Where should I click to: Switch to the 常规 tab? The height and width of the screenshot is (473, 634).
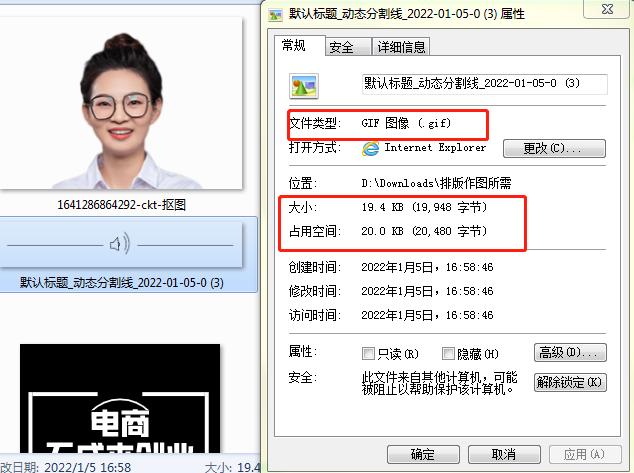pyautogui.click(x=296, y=46)
